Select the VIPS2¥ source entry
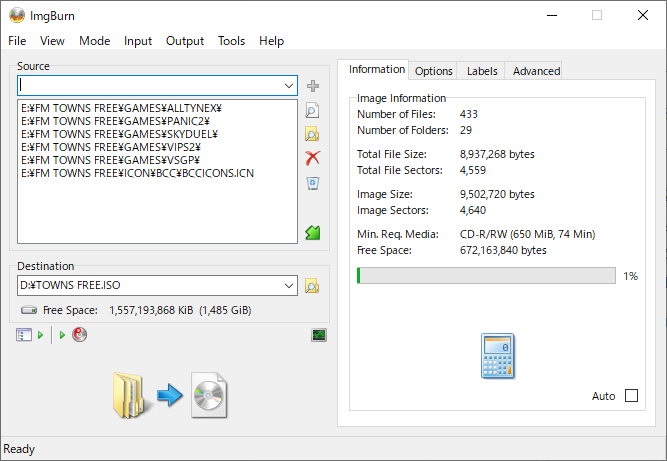The image size is (667, 461). [111, 147]
